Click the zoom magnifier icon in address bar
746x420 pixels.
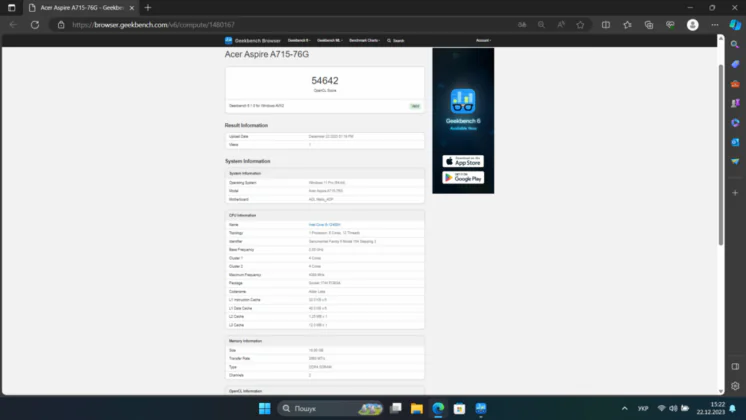pyautogui.click(x=541, y=25)
